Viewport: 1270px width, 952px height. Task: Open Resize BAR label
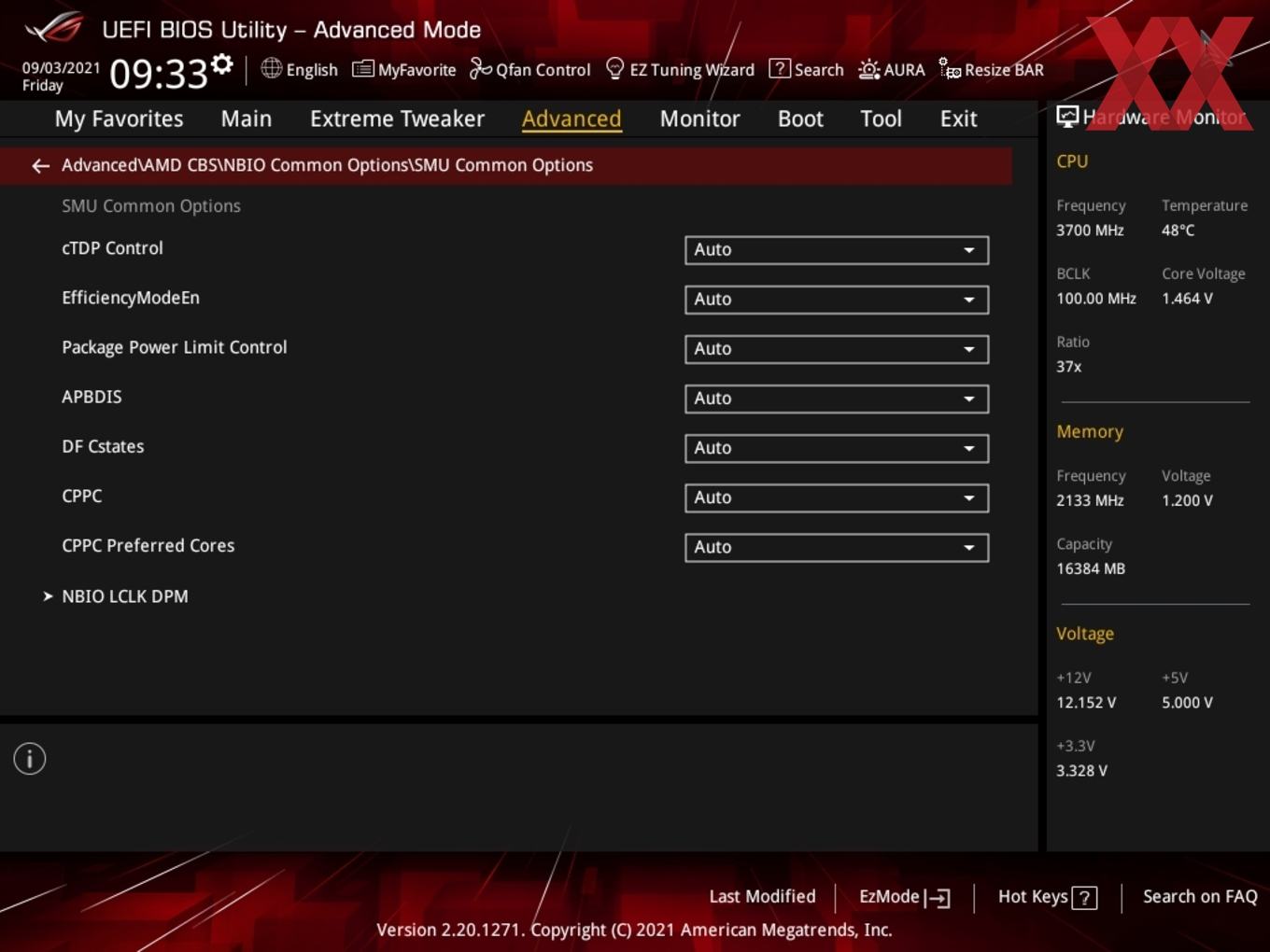point(1004,70)
